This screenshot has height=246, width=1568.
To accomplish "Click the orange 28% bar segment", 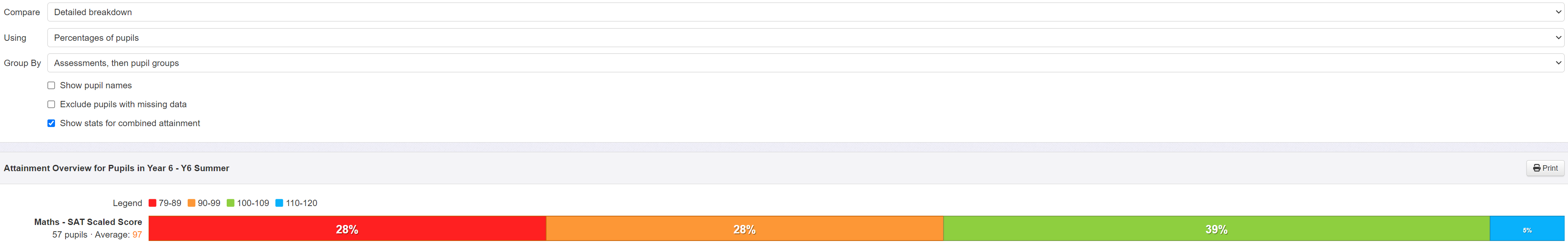I will pos(744,229).
